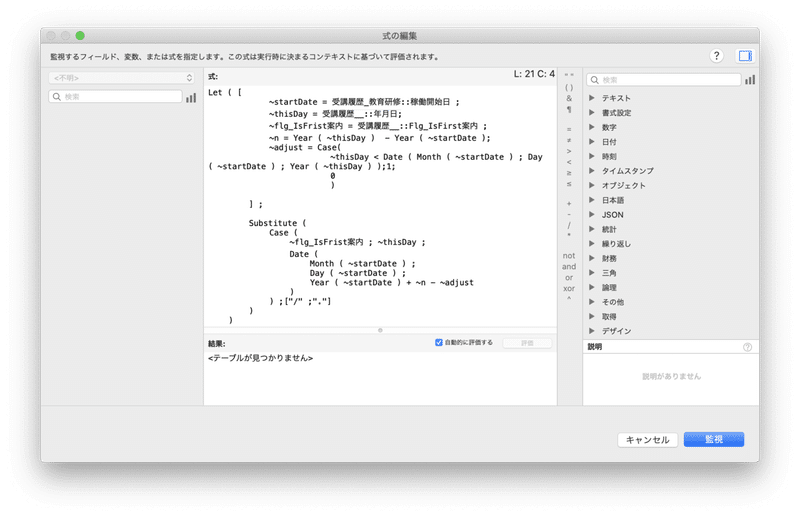Insert the caret power operator
This screenshot has height=516, width=800.
click(x=569, y=299)
